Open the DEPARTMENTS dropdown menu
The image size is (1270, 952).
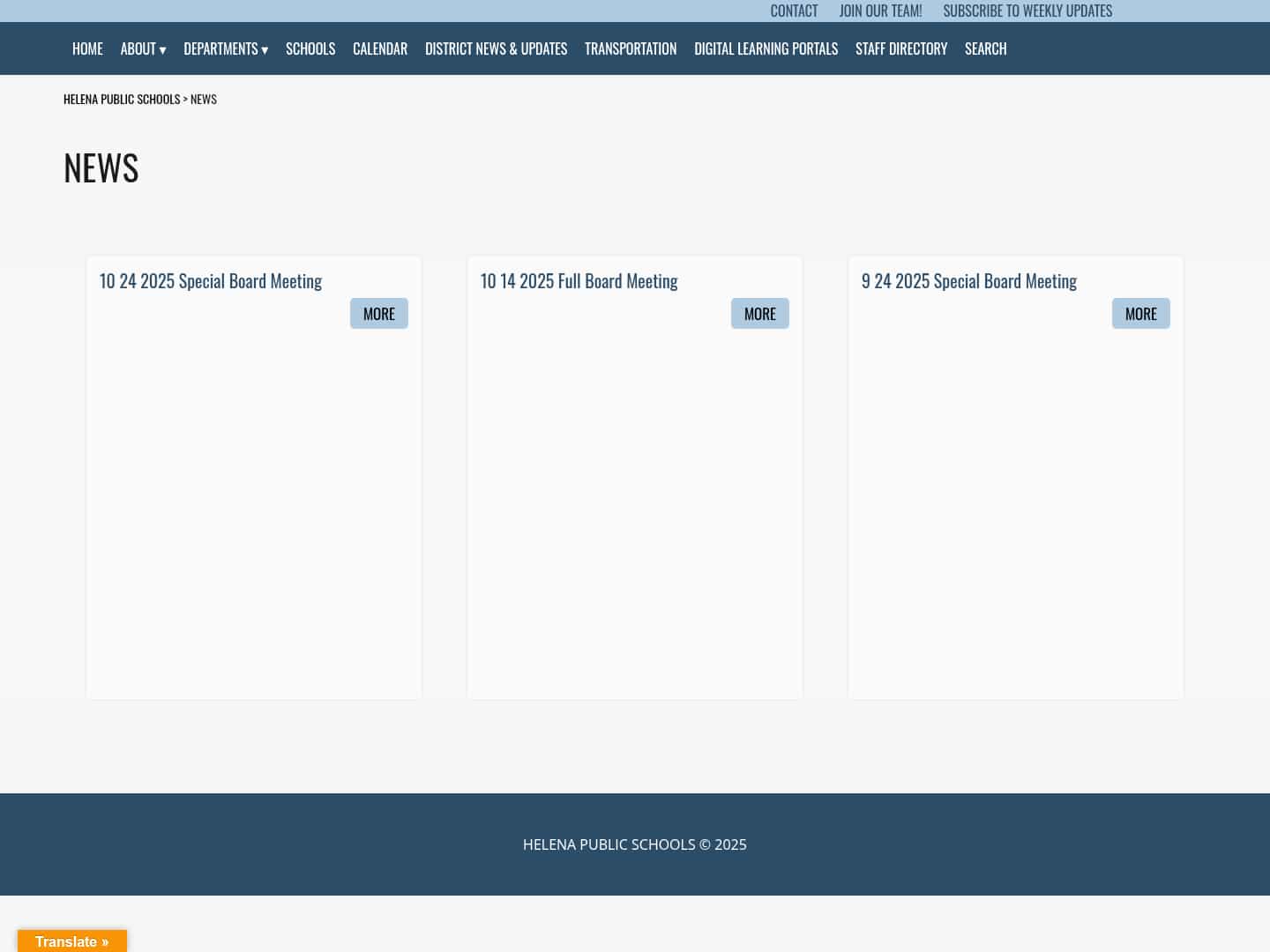click(x=225, y=48)
